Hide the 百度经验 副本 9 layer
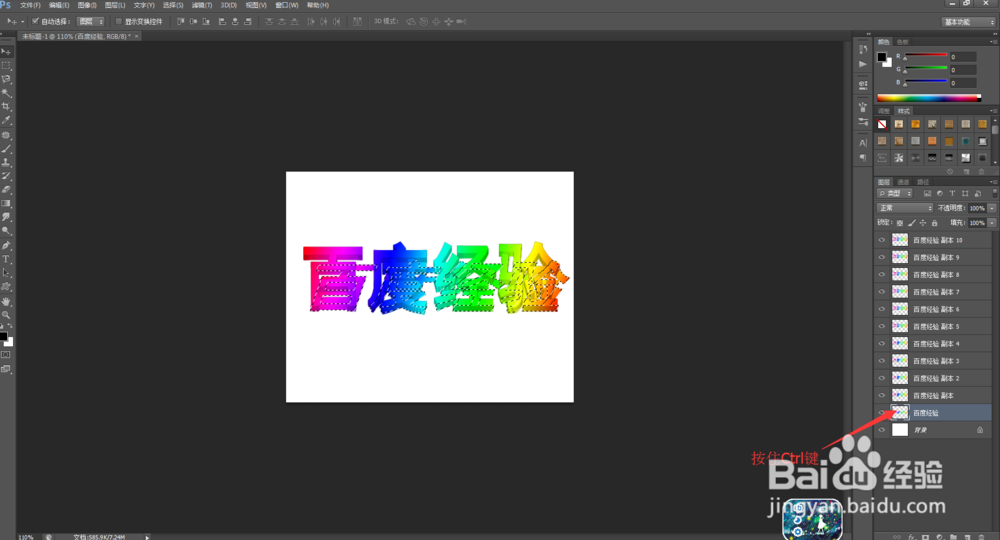Screen dimensions: 1000x540 882,258
